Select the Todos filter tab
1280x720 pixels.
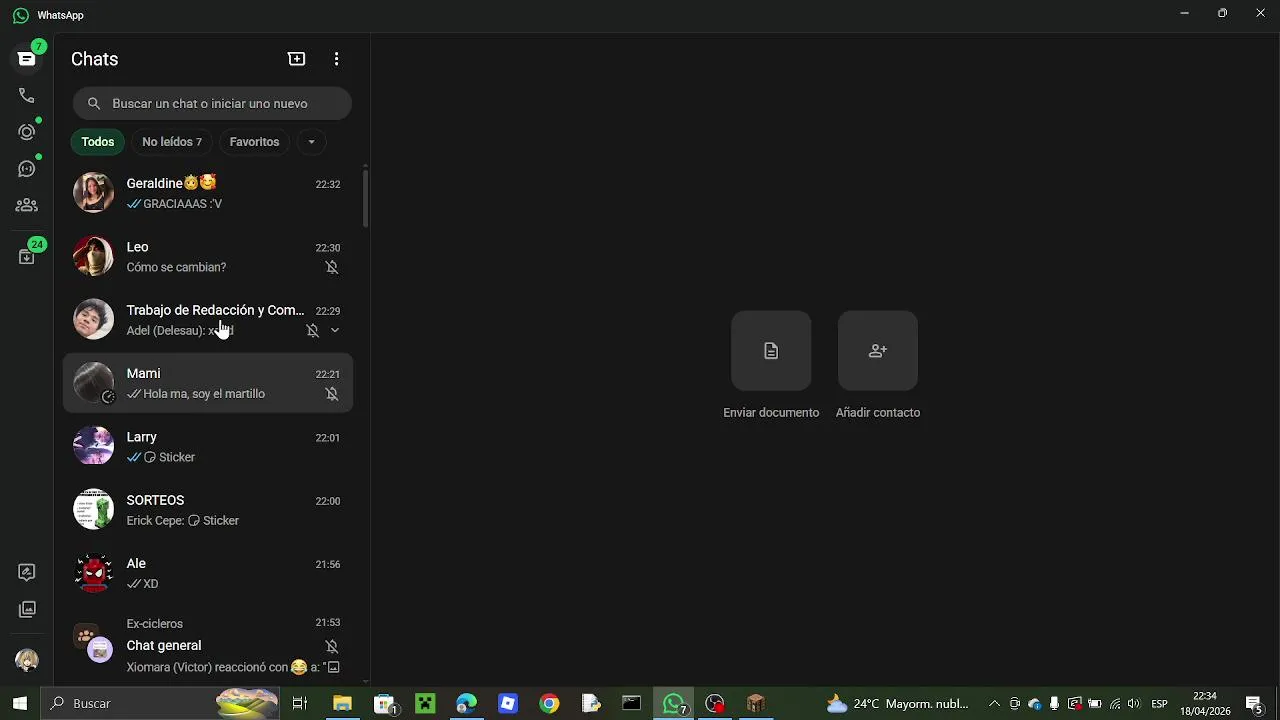tap(98, 142)
